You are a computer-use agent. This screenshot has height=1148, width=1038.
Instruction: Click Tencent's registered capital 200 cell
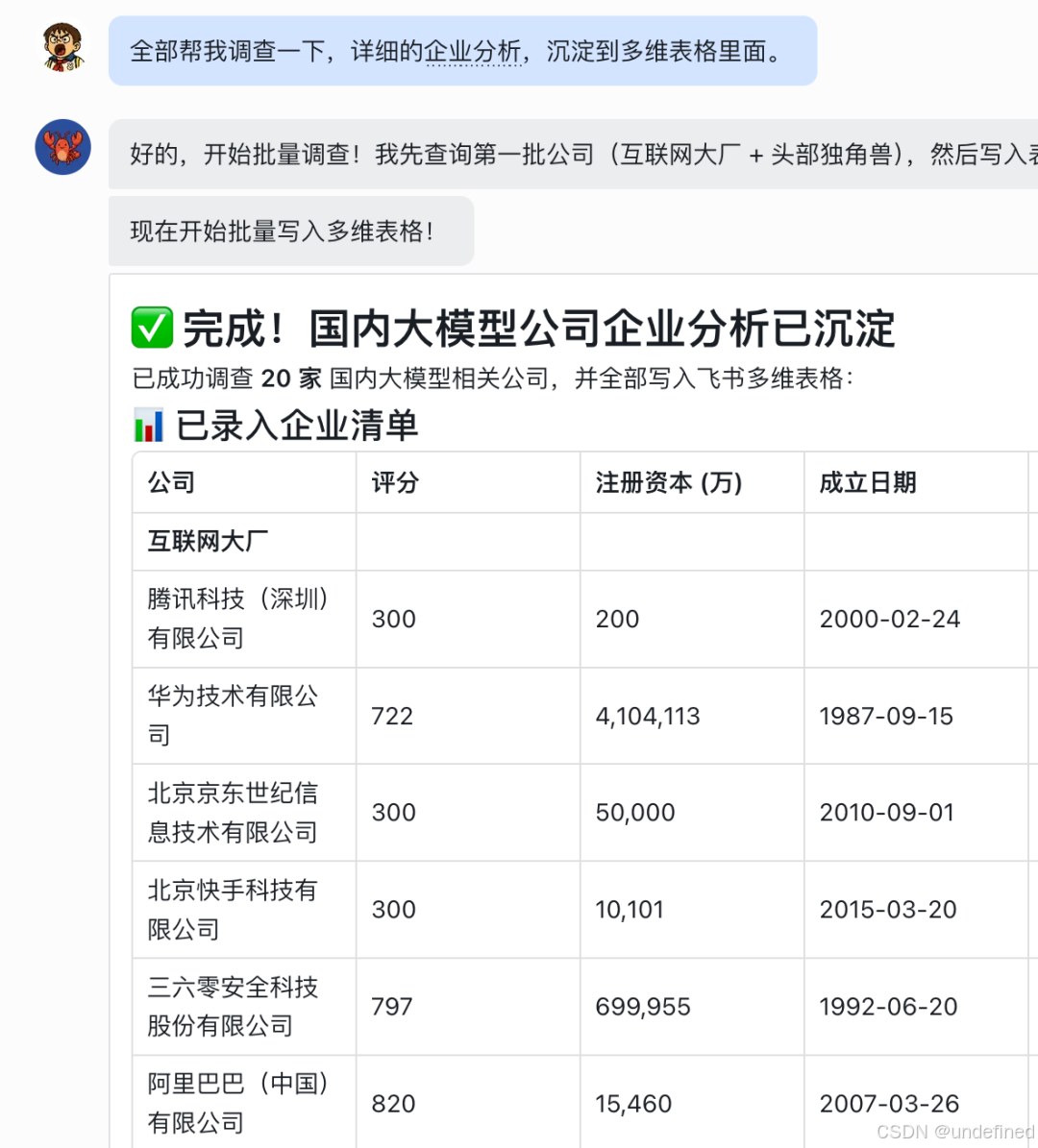tap(692, 619)
